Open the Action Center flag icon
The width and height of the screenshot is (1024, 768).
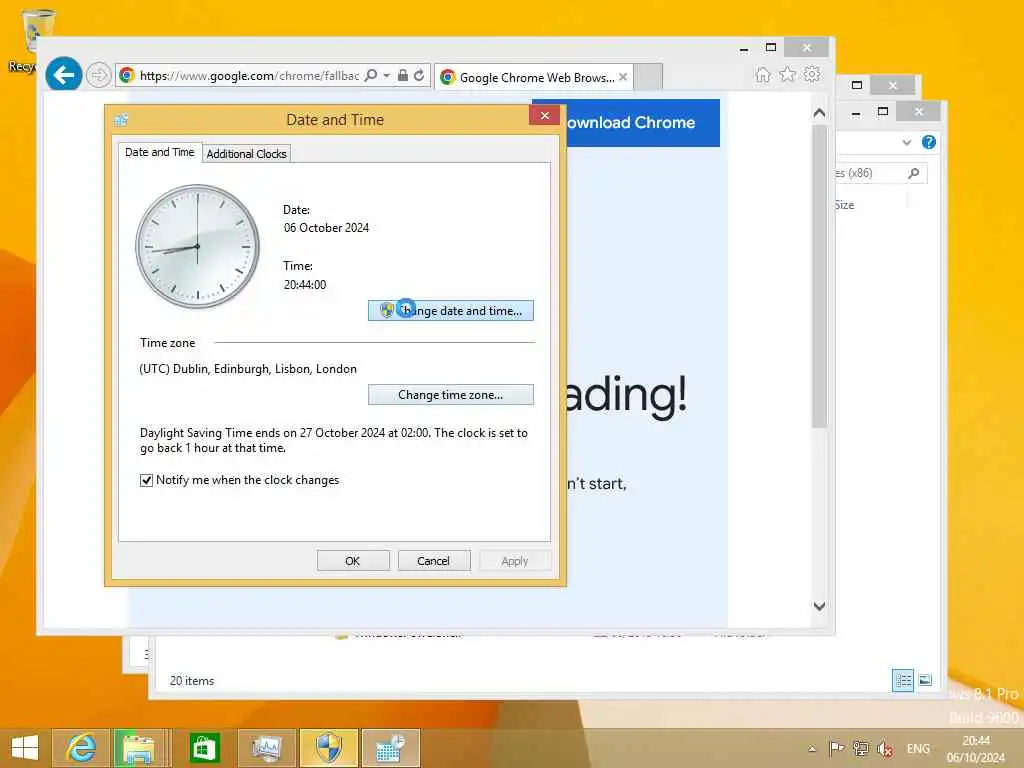point(836,749)
